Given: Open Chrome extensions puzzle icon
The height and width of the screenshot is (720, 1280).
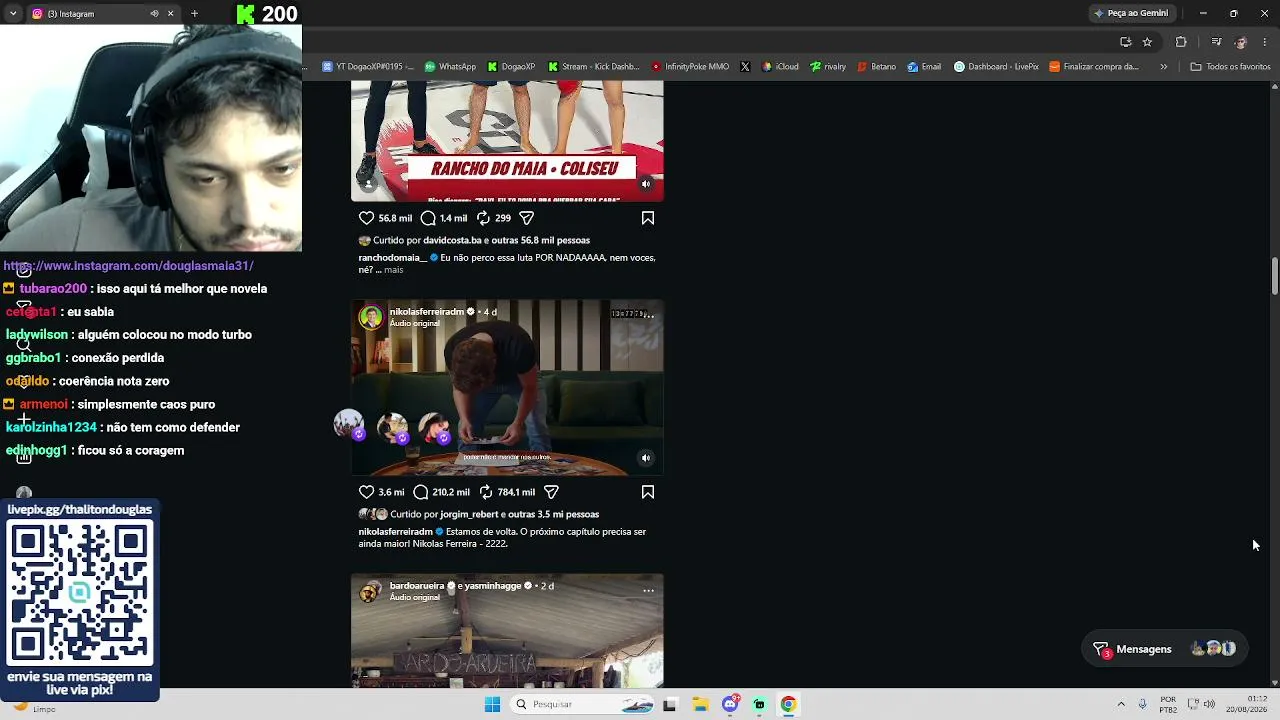Looking at the screenshot, I should (x=1181, y=42).
